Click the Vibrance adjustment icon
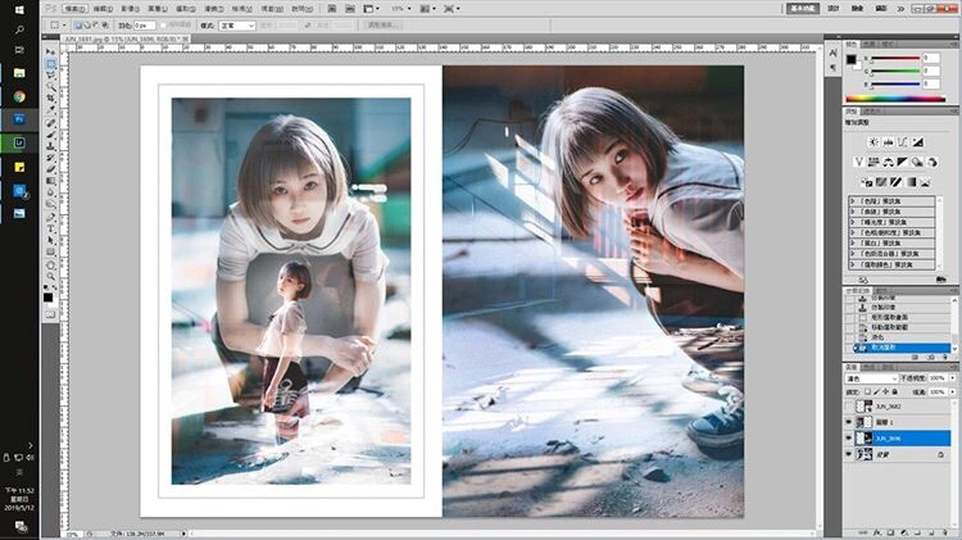Screen dimensions: 962x540 pyautogui.click(x=859, y=162)
